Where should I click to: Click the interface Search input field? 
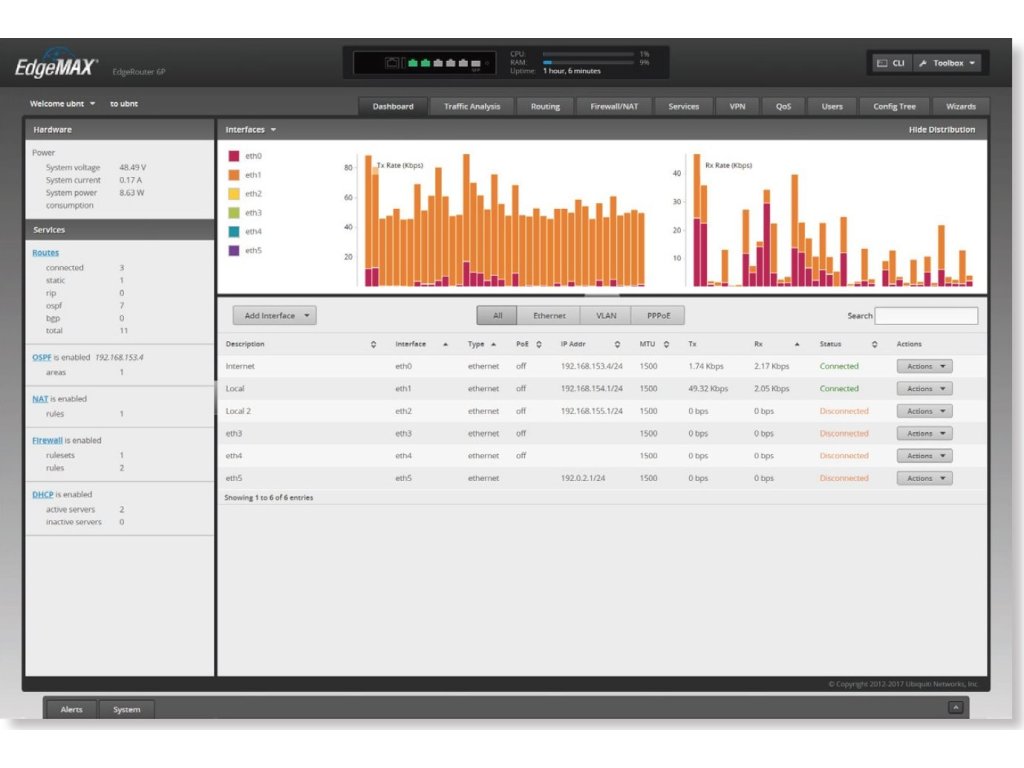pyautogui.click(x=926, y=316)
